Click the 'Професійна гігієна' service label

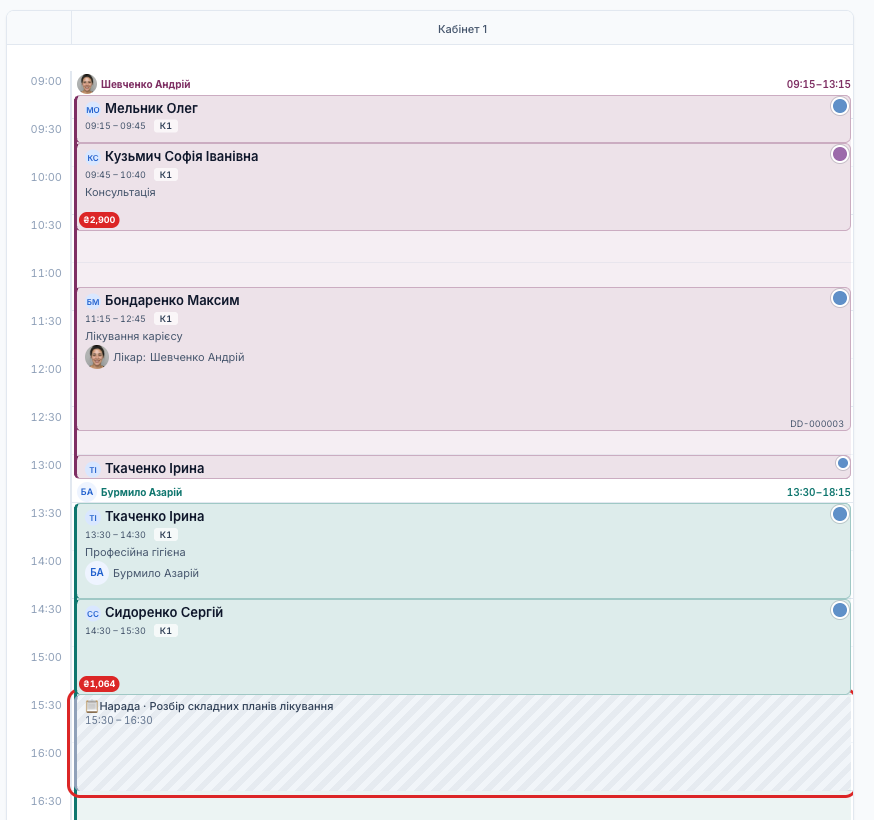tap(135, 552)
